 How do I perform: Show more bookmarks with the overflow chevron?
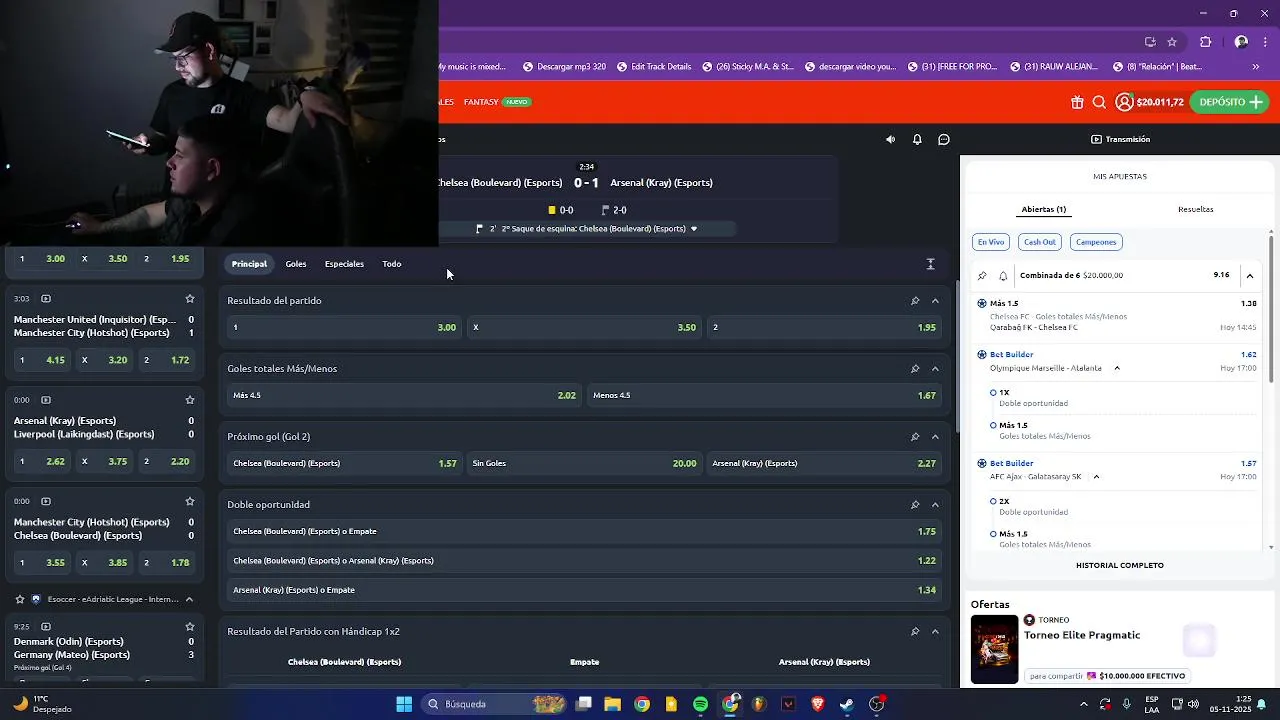click(1256, 67)
